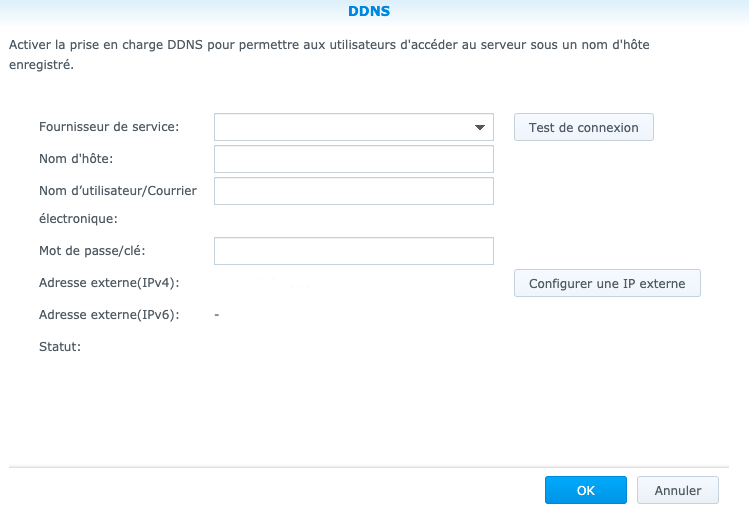
Task: Click the Fournisseur de service label
Action: click(x=109, y=127)
